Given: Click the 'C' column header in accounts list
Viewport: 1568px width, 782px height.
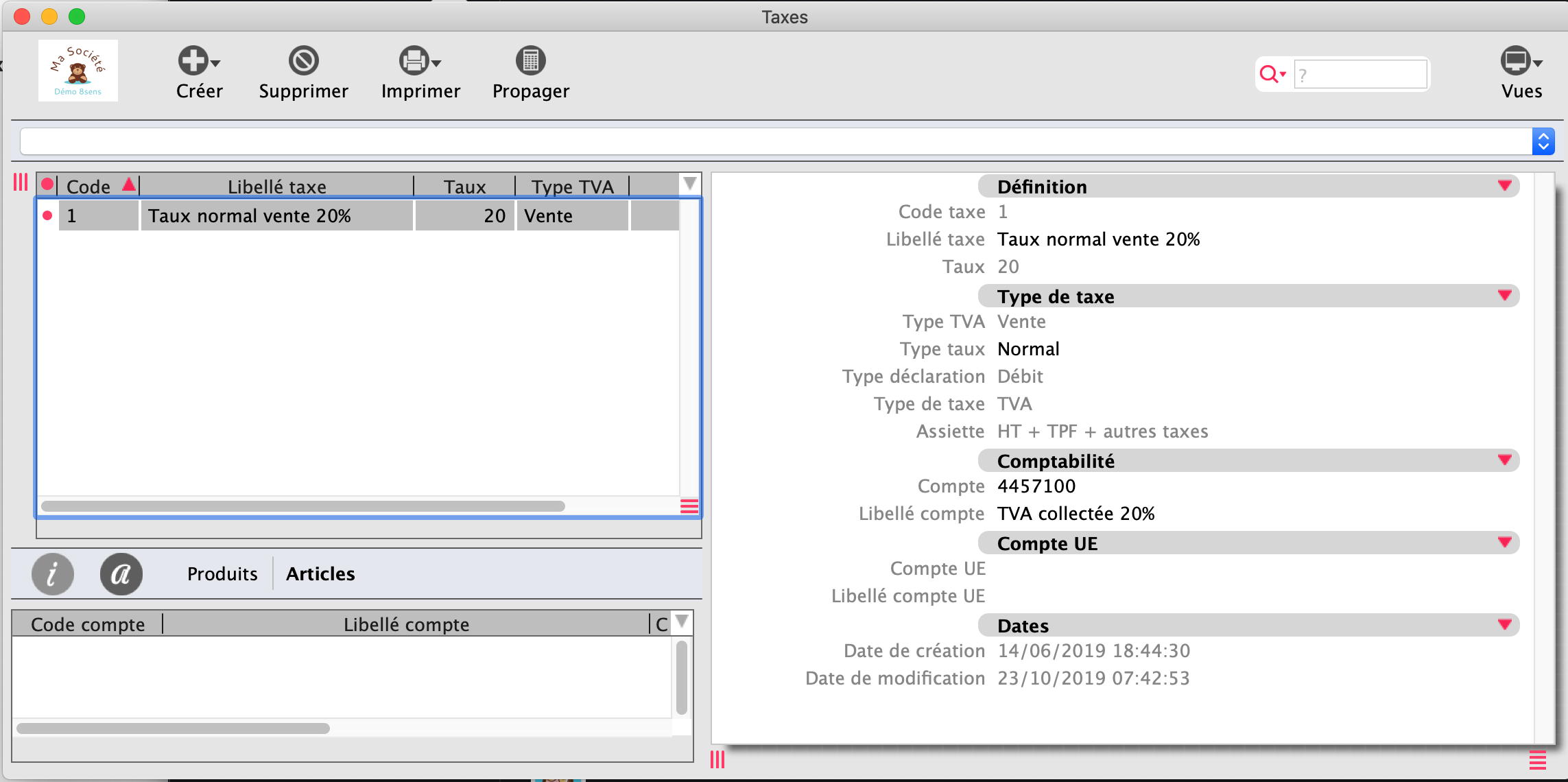Looking at the screenshot, I should coord(661,624).
